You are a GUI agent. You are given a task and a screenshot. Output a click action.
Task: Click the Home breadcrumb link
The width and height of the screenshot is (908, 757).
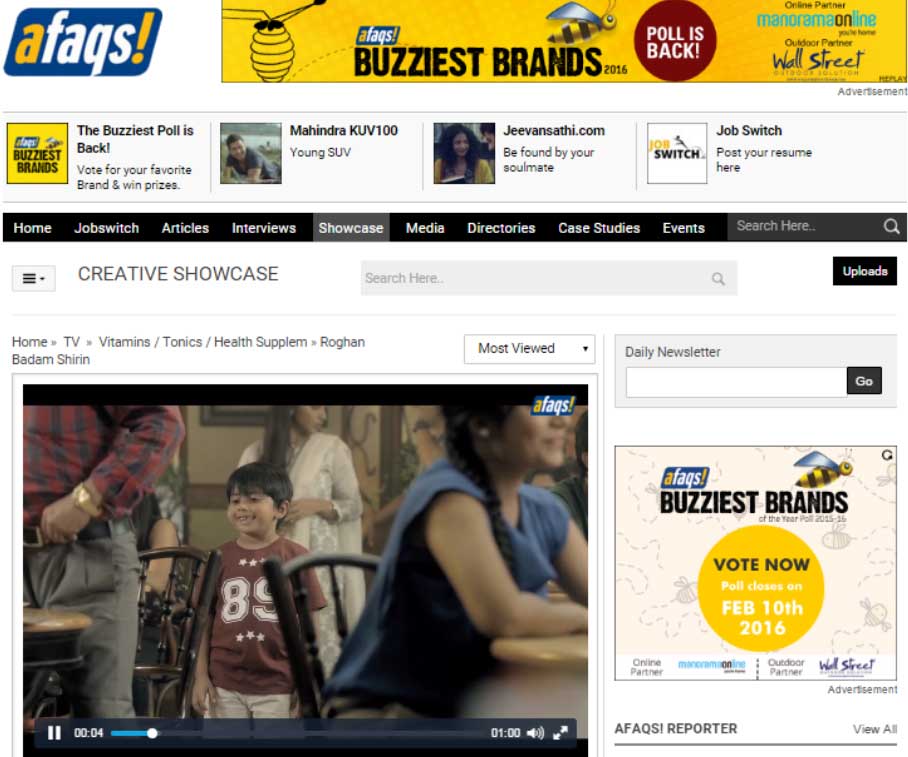tap(30, 342)
